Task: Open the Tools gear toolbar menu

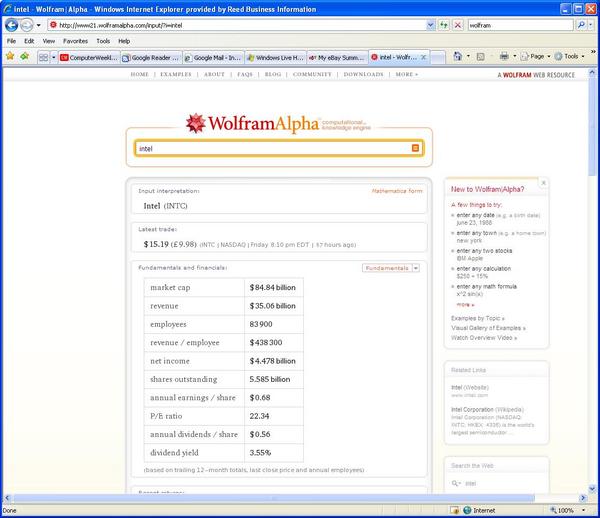Action: coord(569,56)
